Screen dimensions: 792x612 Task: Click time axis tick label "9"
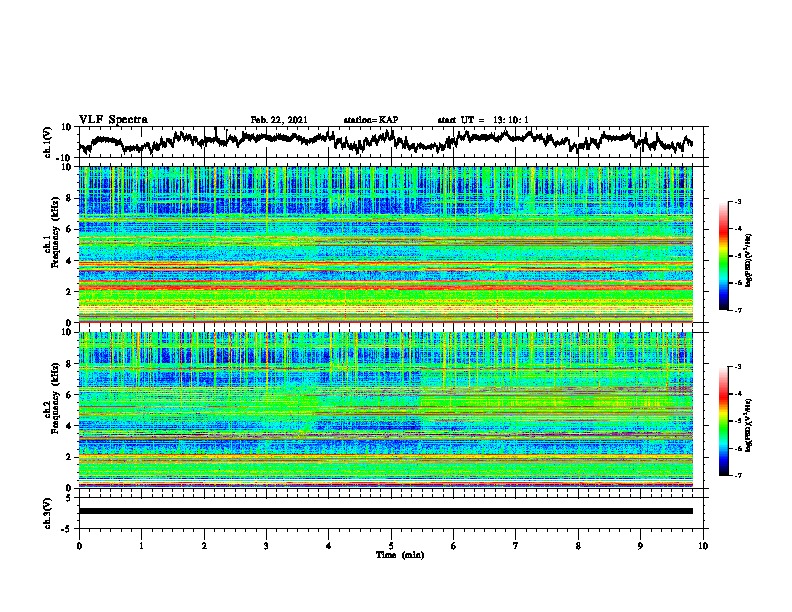pos(640,546)
